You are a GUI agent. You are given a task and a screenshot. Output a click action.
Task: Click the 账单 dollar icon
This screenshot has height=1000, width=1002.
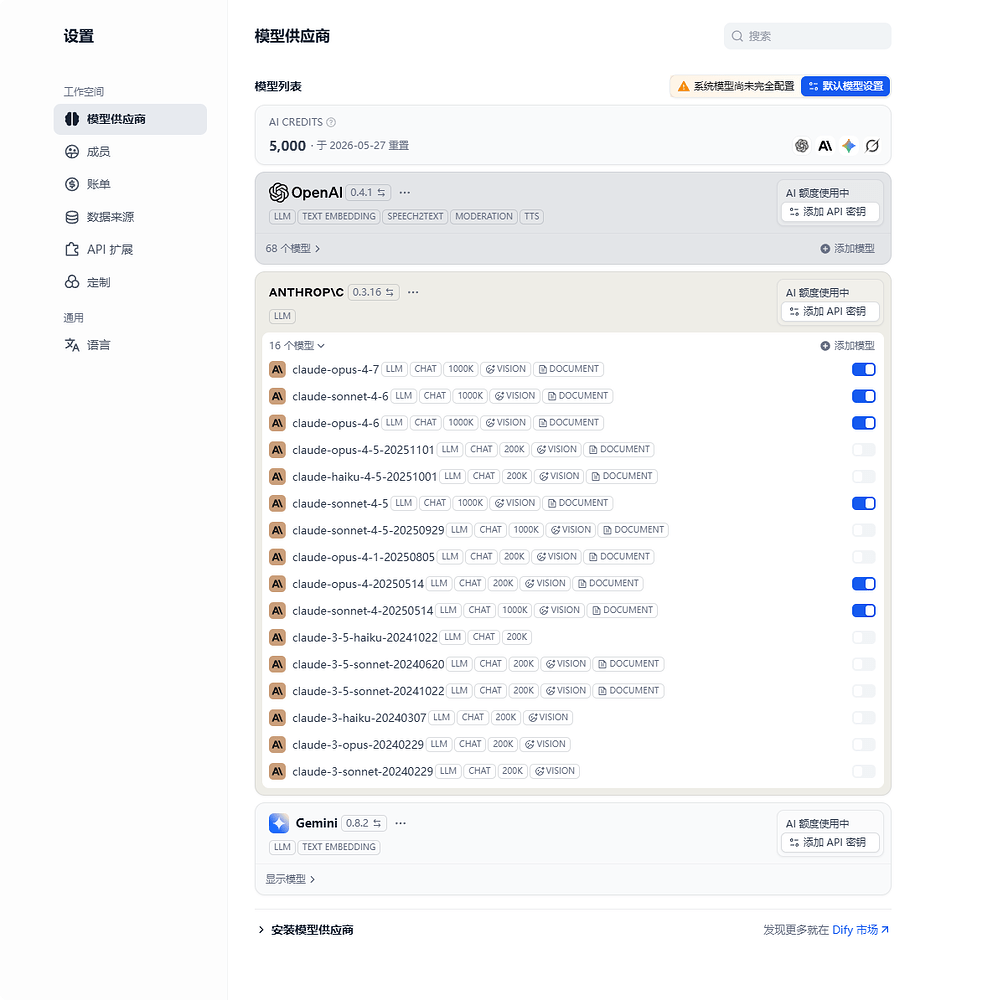tap(72, 185)
